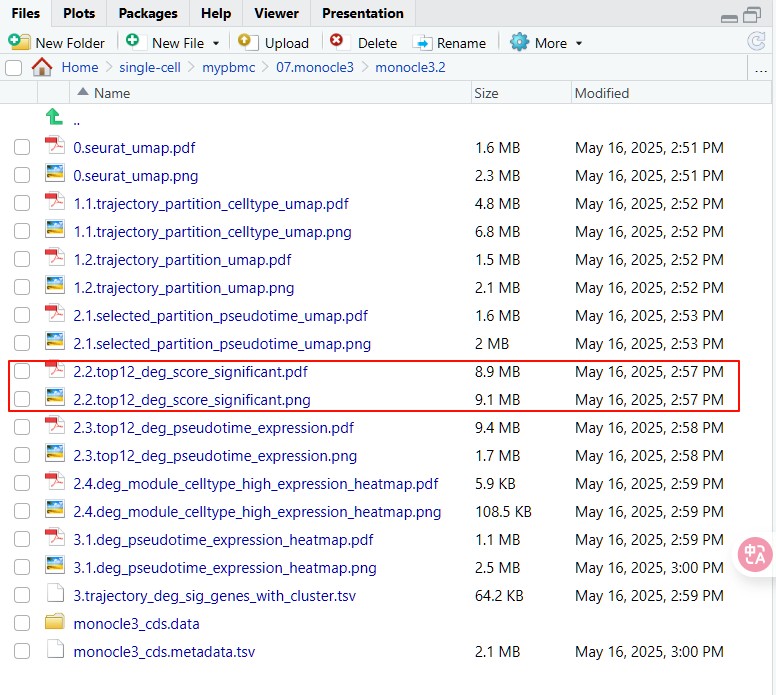Click the PDF icon of 0.seurat_umap.pdf
776x695 pixels.
click(54, 146)
